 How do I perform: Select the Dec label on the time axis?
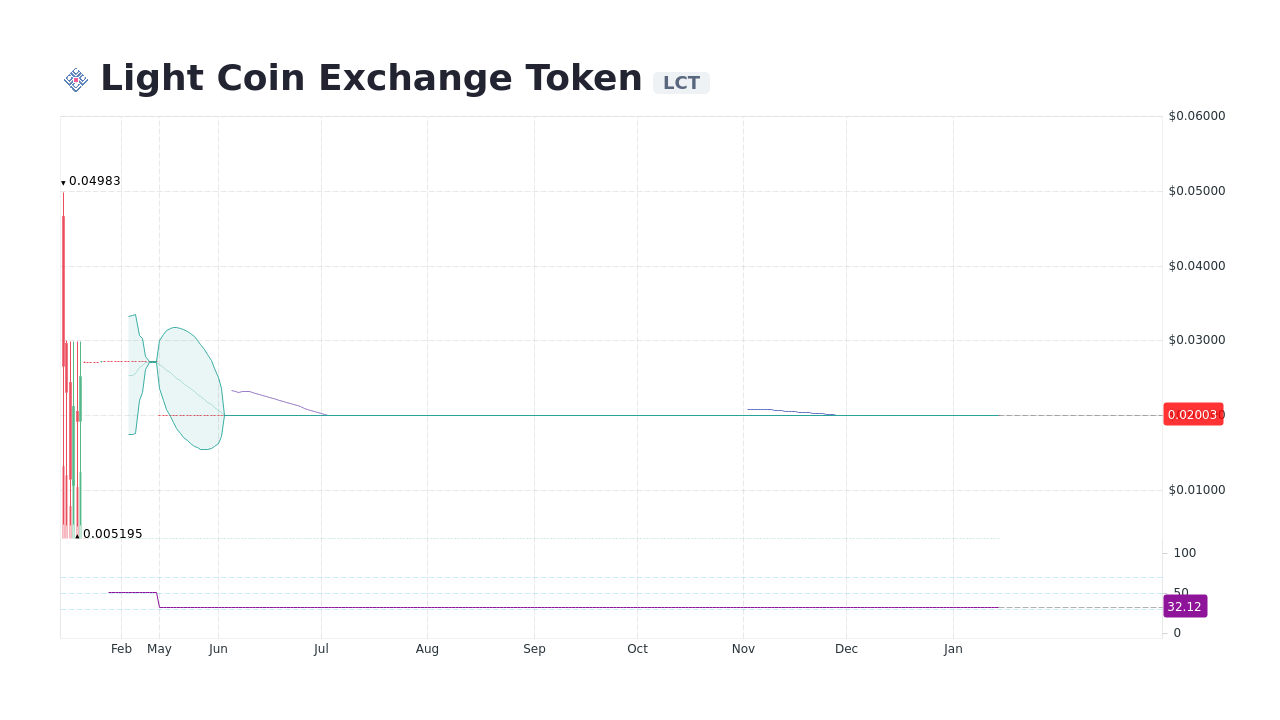846,649
